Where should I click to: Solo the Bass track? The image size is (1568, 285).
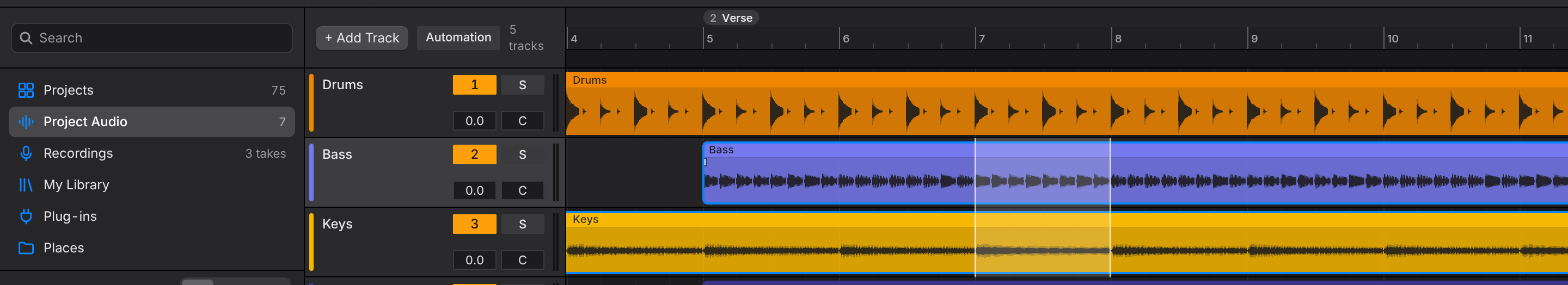click(522, 154)
